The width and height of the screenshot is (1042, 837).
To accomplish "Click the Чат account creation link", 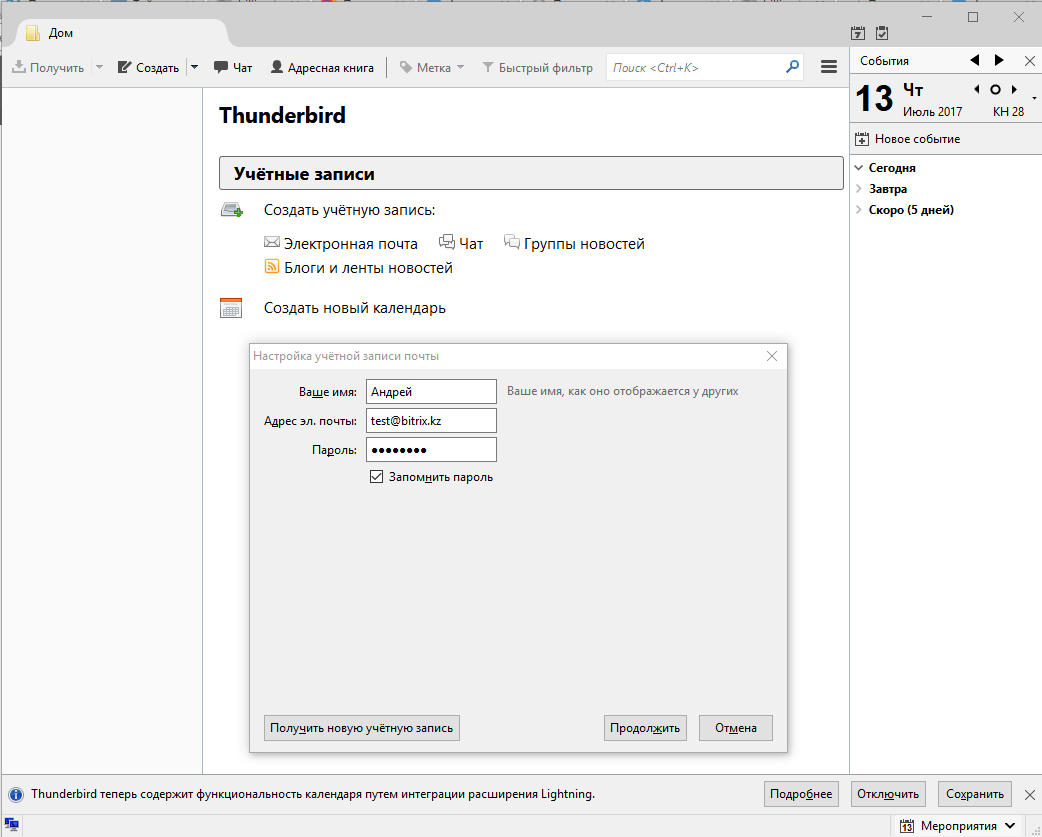I will [470, 244].
